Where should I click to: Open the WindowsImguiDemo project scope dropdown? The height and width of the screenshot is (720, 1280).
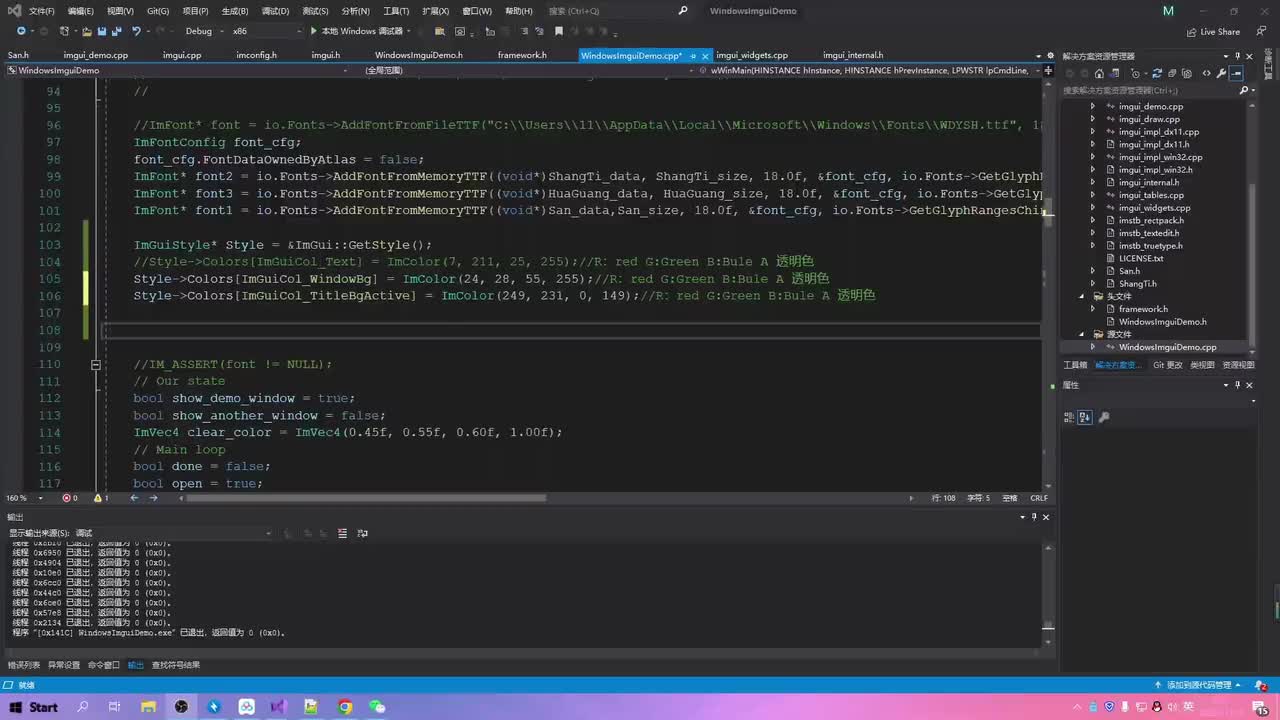(x=179, y=71)
